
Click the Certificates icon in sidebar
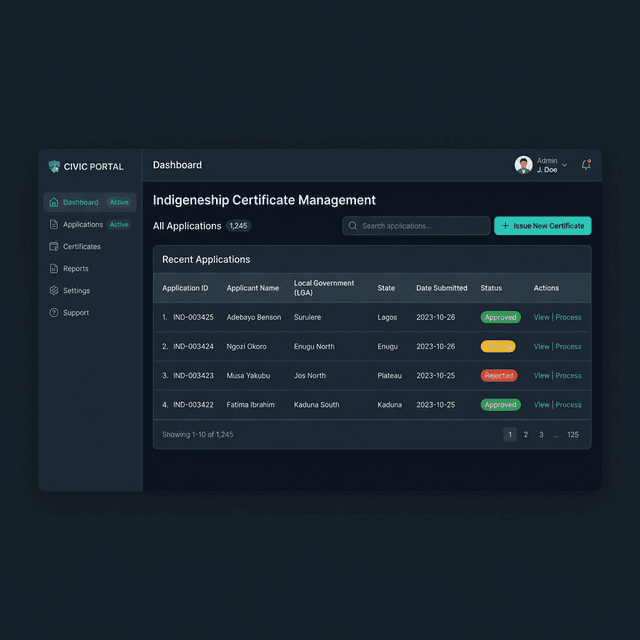[54, 247]
